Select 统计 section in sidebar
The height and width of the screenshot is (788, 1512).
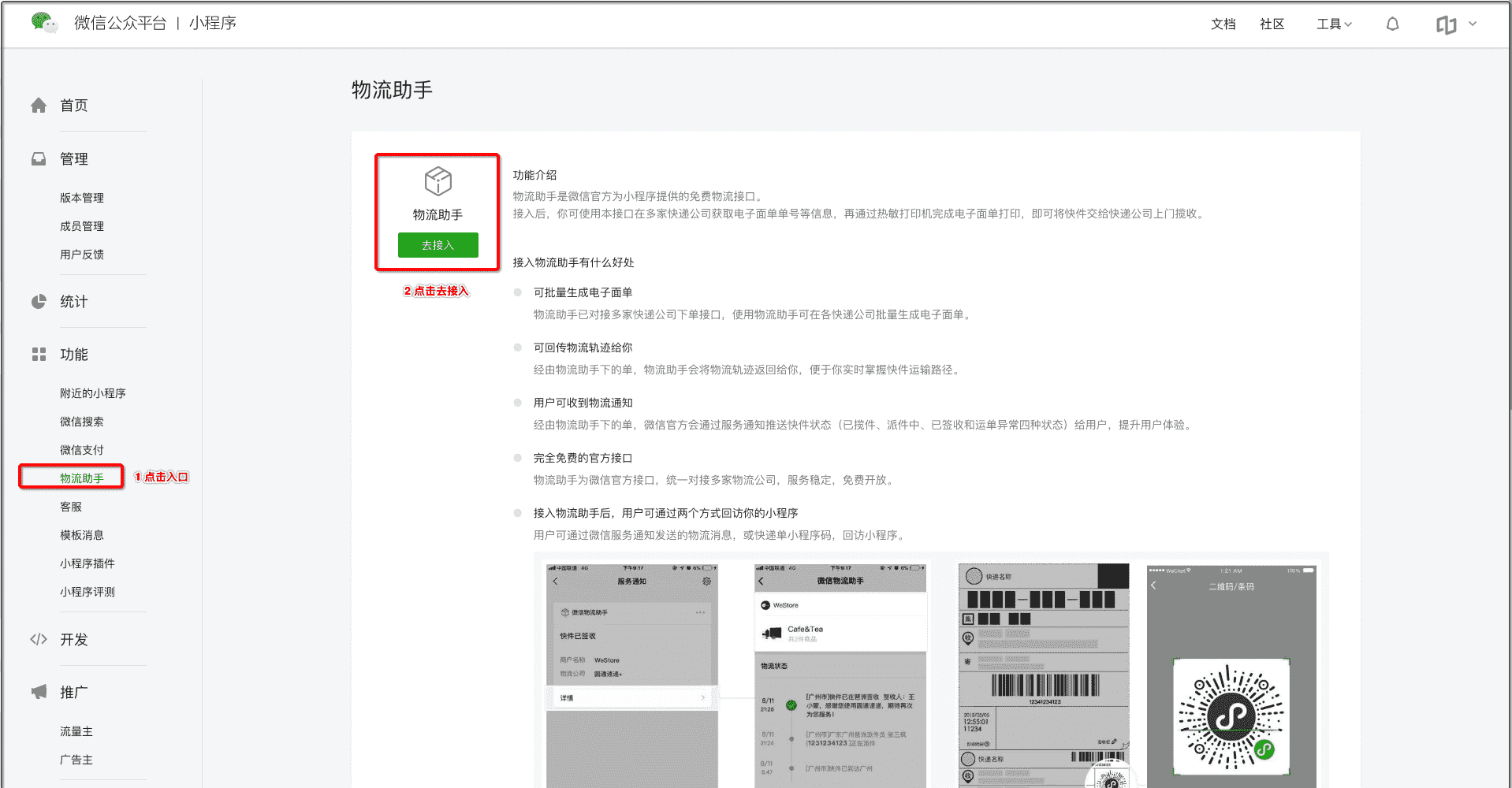[x=74, y=301]
